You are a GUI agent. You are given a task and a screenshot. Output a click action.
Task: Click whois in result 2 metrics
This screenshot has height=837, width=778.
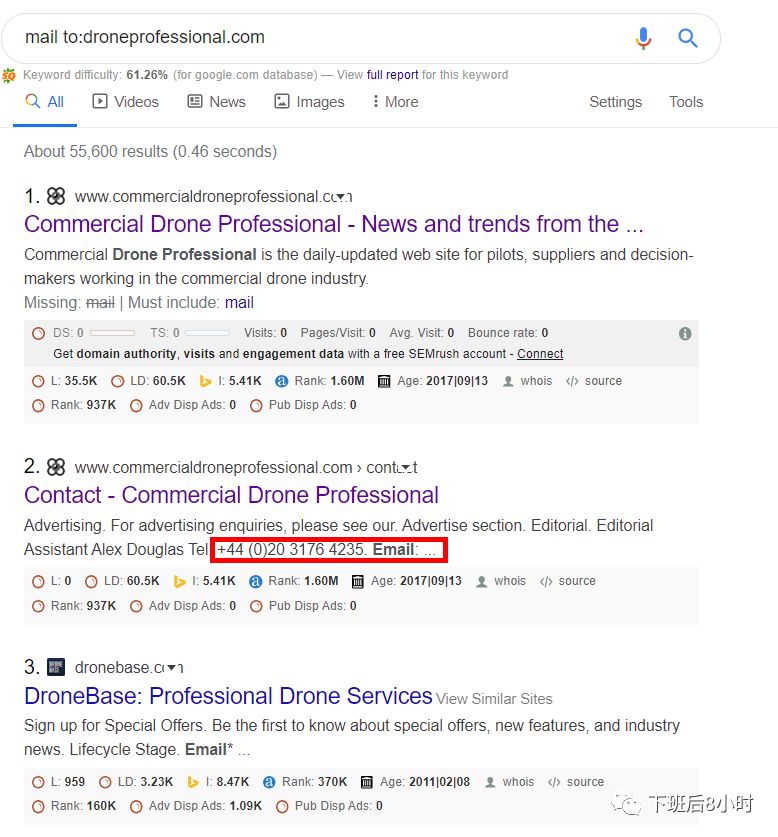point(510,581)
